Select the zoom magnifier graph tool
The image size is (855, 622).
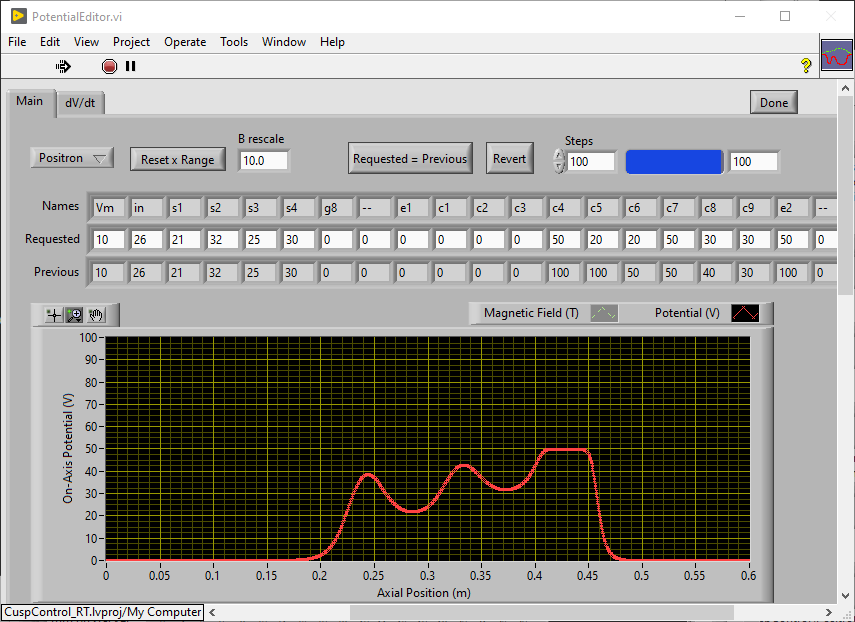coord(74,314)
